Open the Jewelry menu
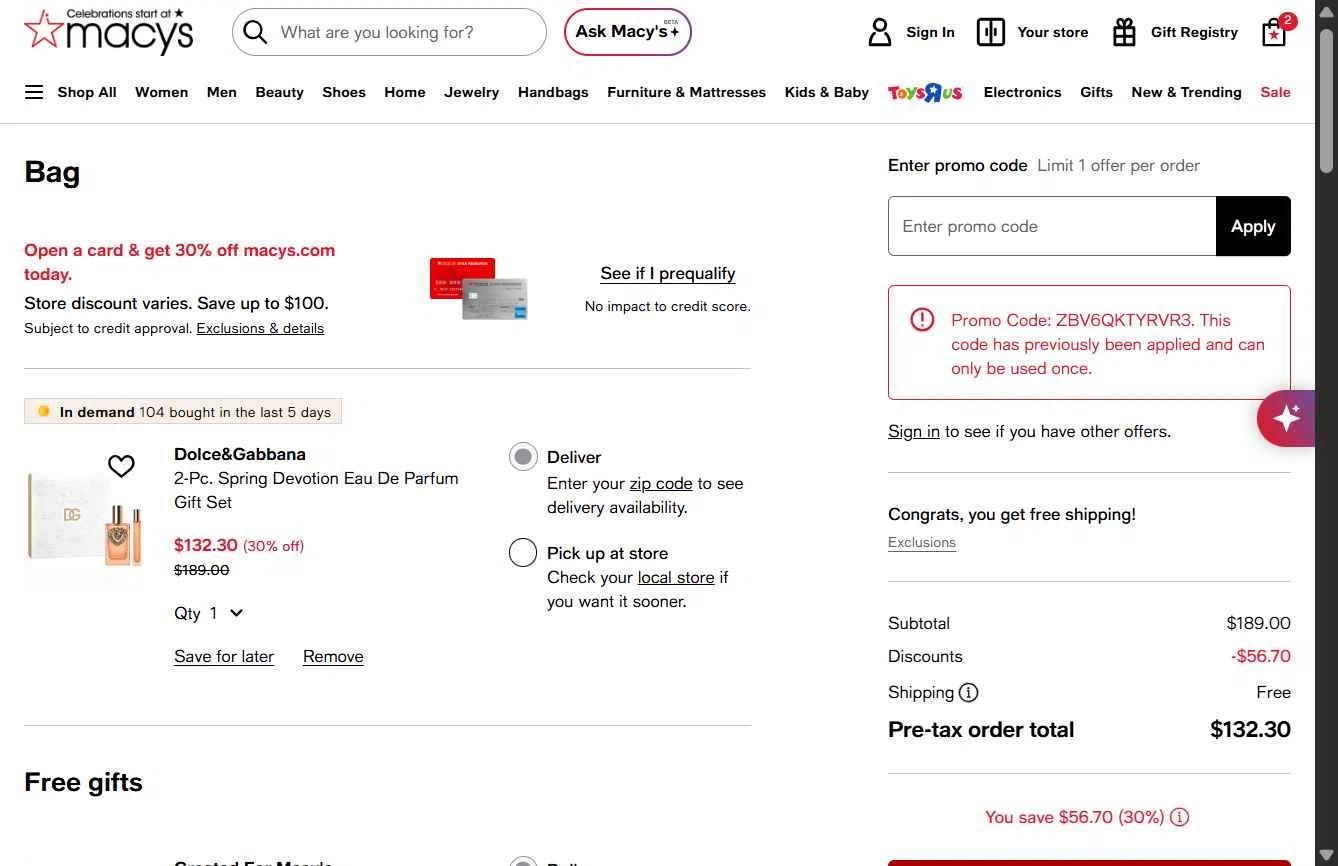Screen dimensions: 1338x866 click(472, 92)
